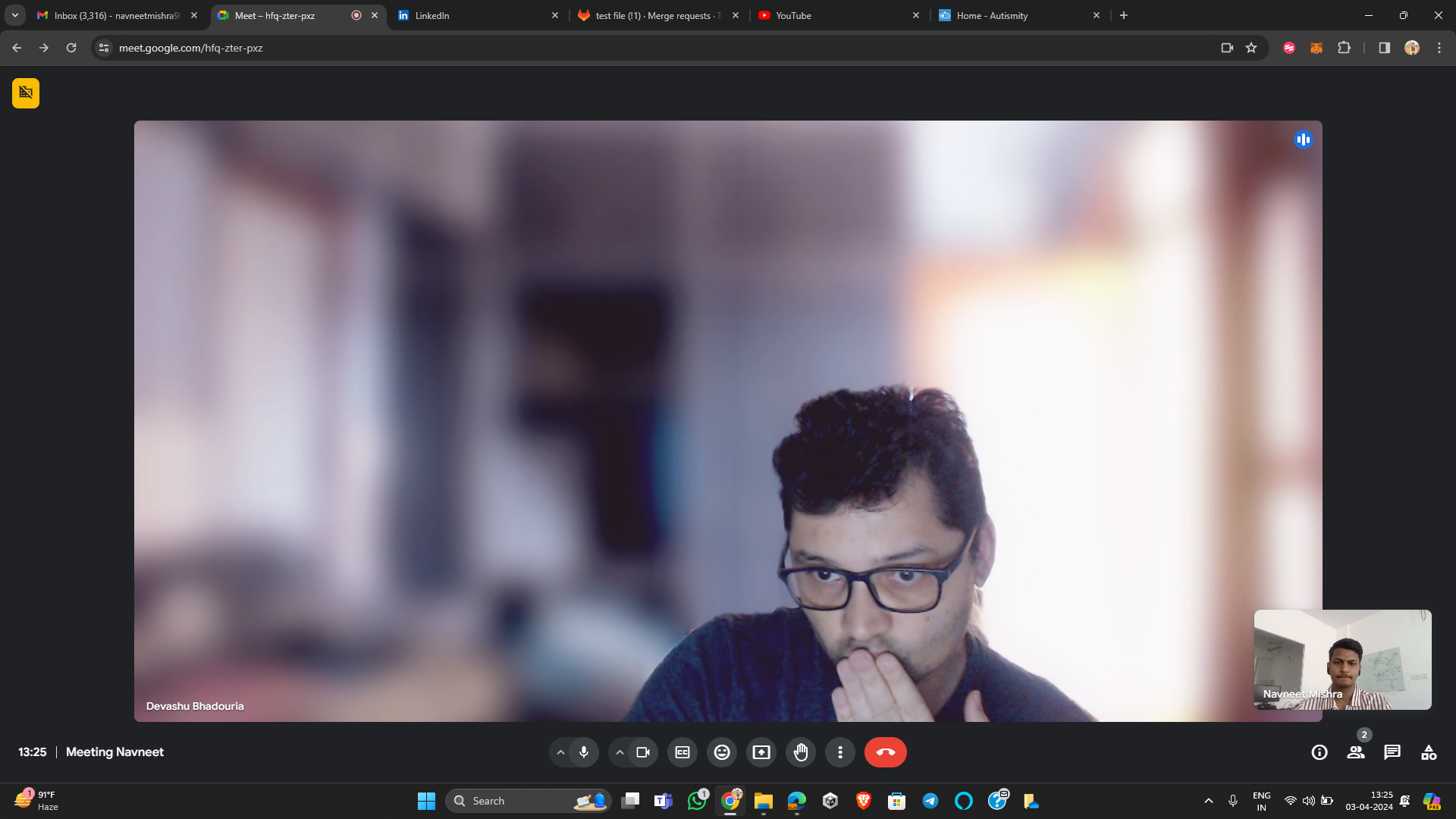The height and width of the screenshot is (819, 1456).
Task: Open meeting info panel
Action: [x=1320, y=752]
